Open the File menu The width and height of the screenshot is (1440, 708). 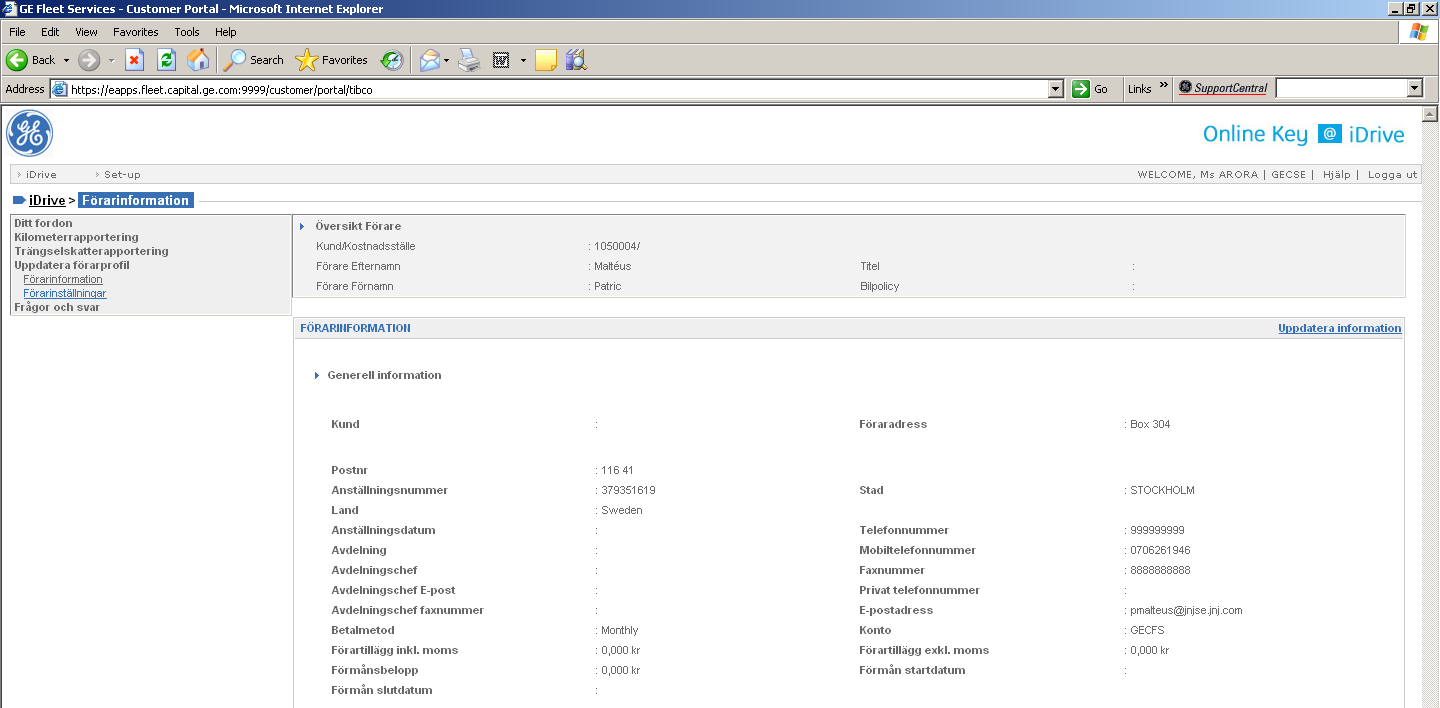[17, 32]
